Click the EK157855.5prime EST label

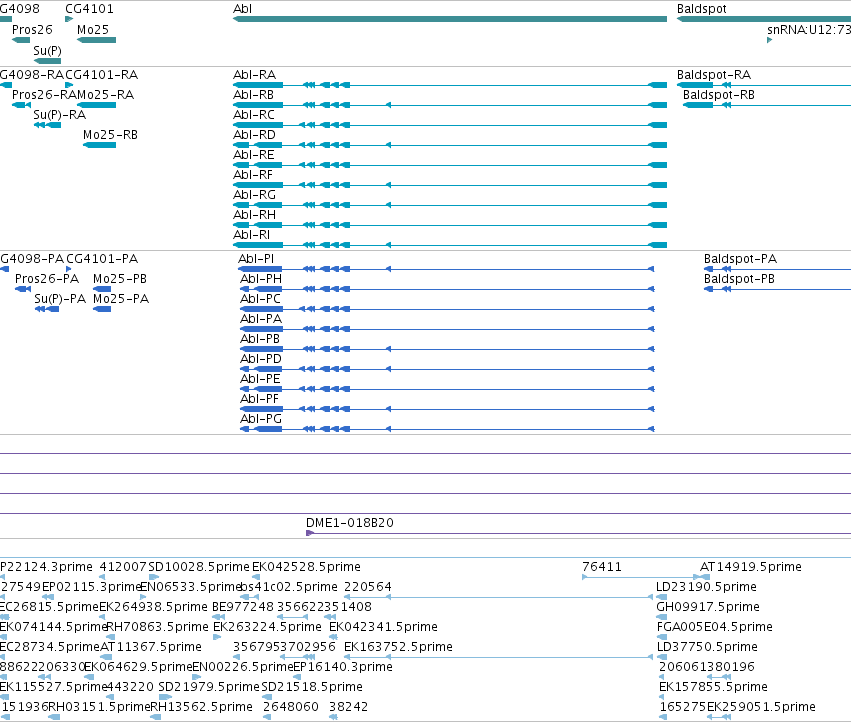pos(713,686)
